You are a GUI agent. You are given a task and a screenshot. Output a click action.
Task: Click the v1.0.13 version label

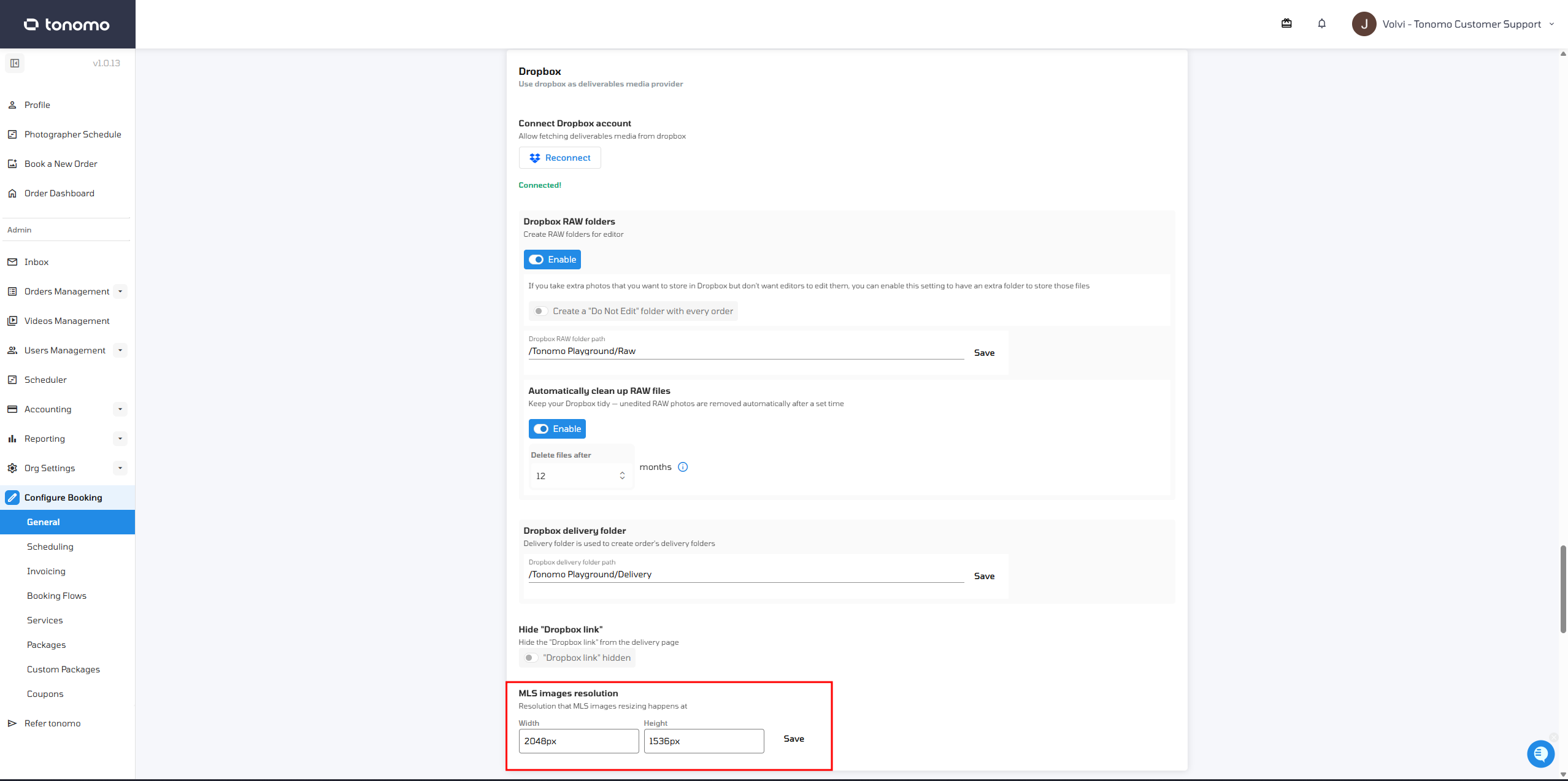click(106, 63)
